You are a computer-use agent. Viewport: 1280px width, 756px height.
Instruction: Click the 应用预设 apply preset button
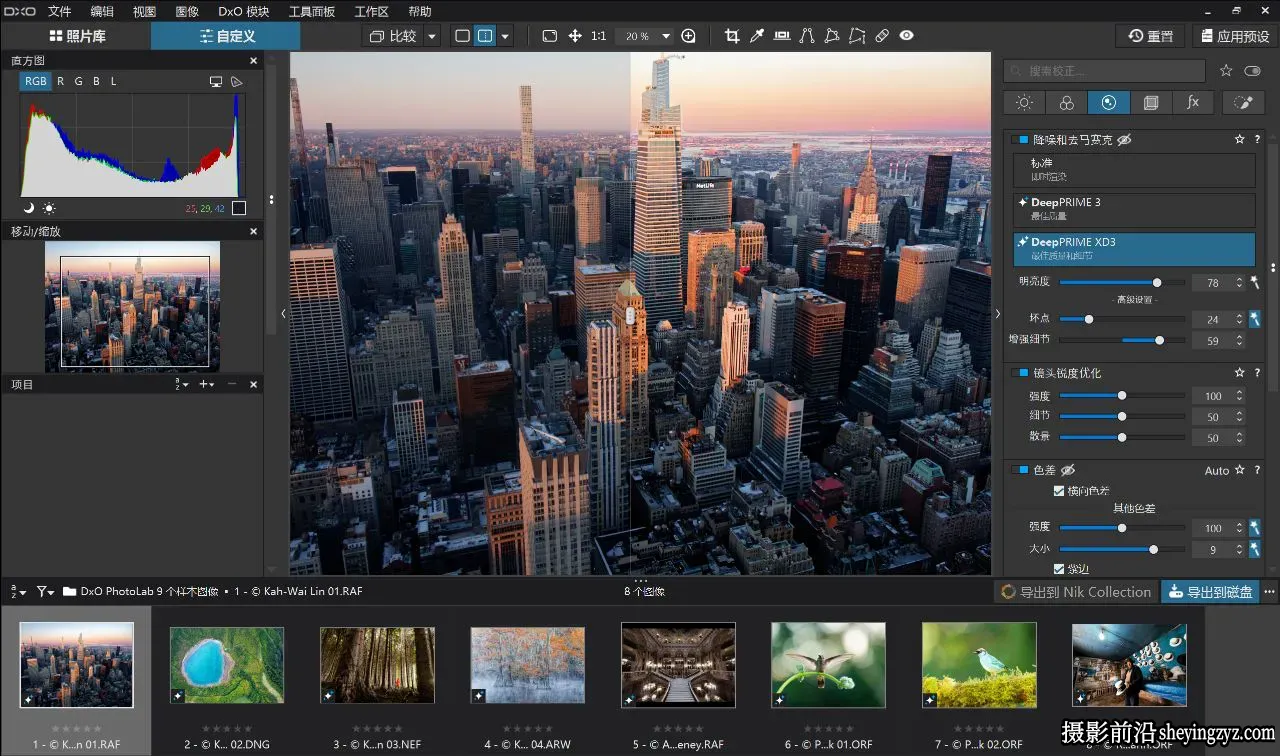[x=1234, y=36]
